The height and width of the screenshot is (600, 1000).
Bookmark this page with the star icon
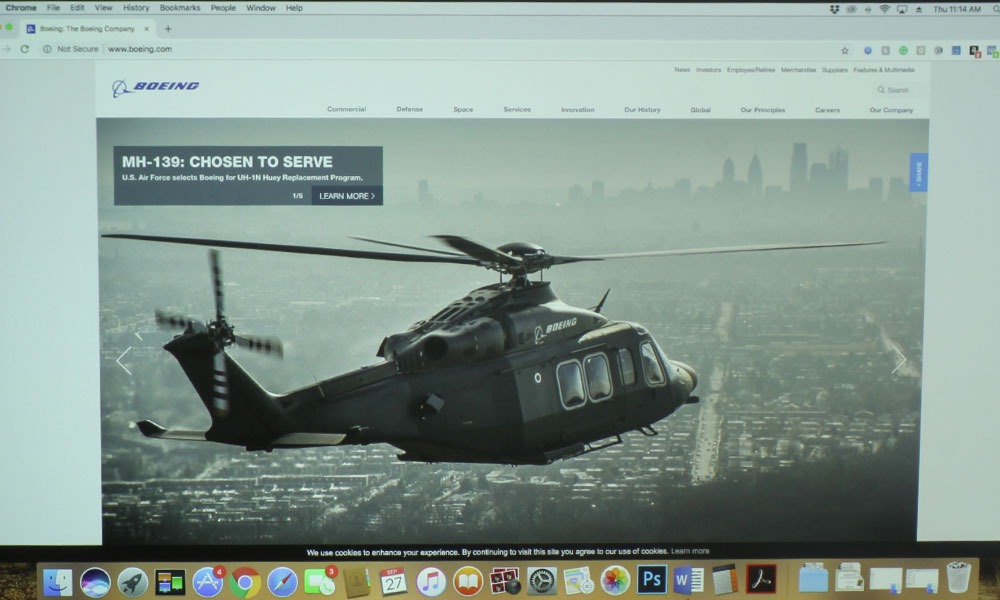coord(845,50)
